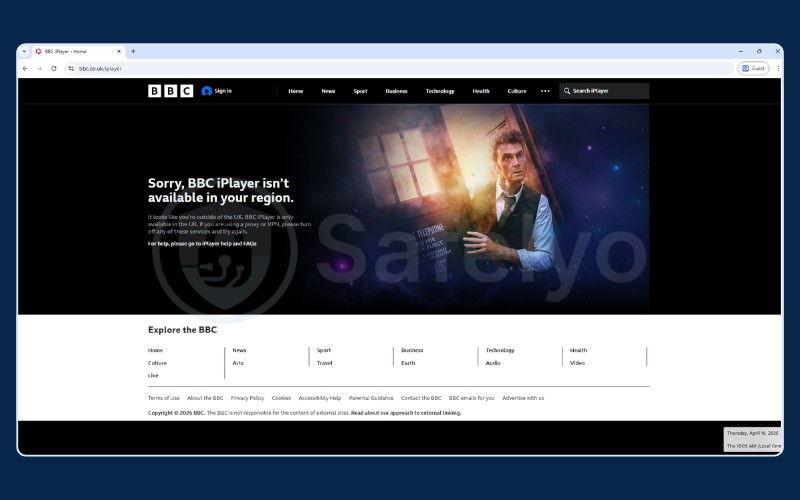
Task: Click Video footer link
Action: pyautogui.click(x=578, y=363)
